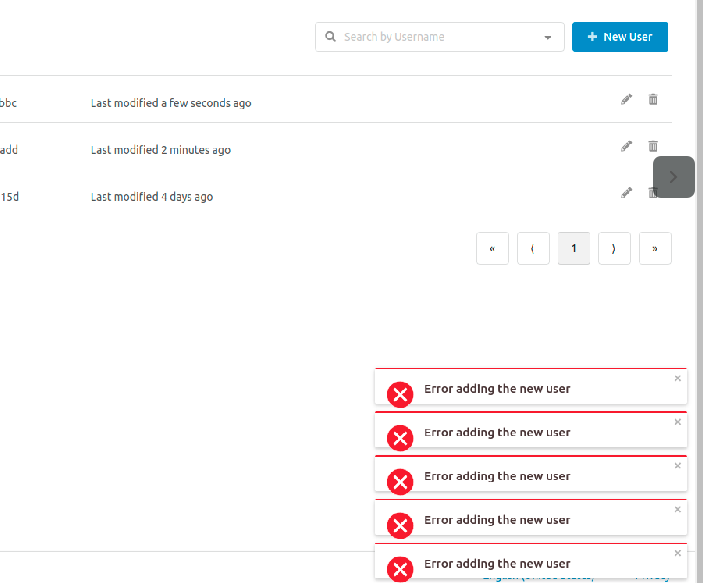Dismiss the fourth error notification

click(677, 509)
